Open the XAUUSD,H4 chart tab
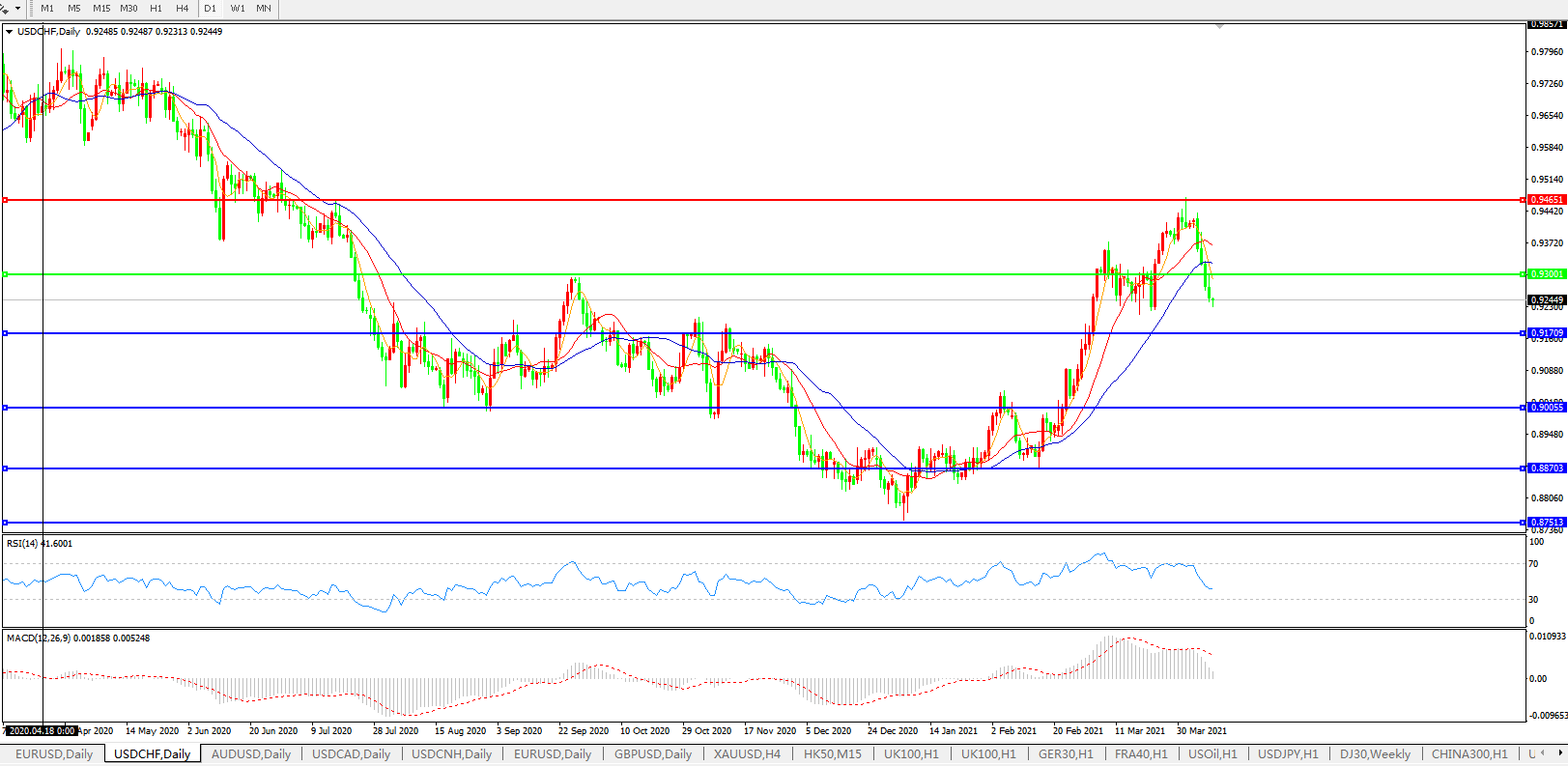The height and width of the screenshot is (766, 1568). 747,754
